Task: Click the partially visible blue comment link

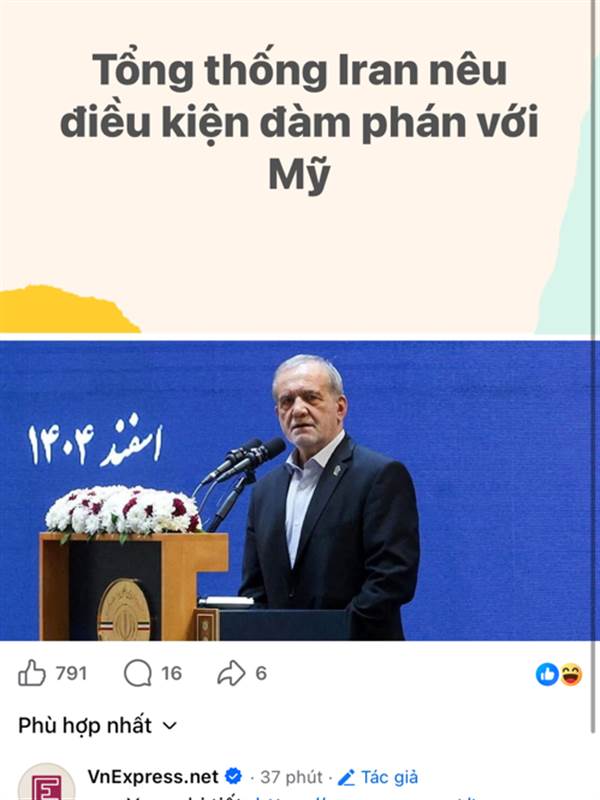Action: click(367, 797)
